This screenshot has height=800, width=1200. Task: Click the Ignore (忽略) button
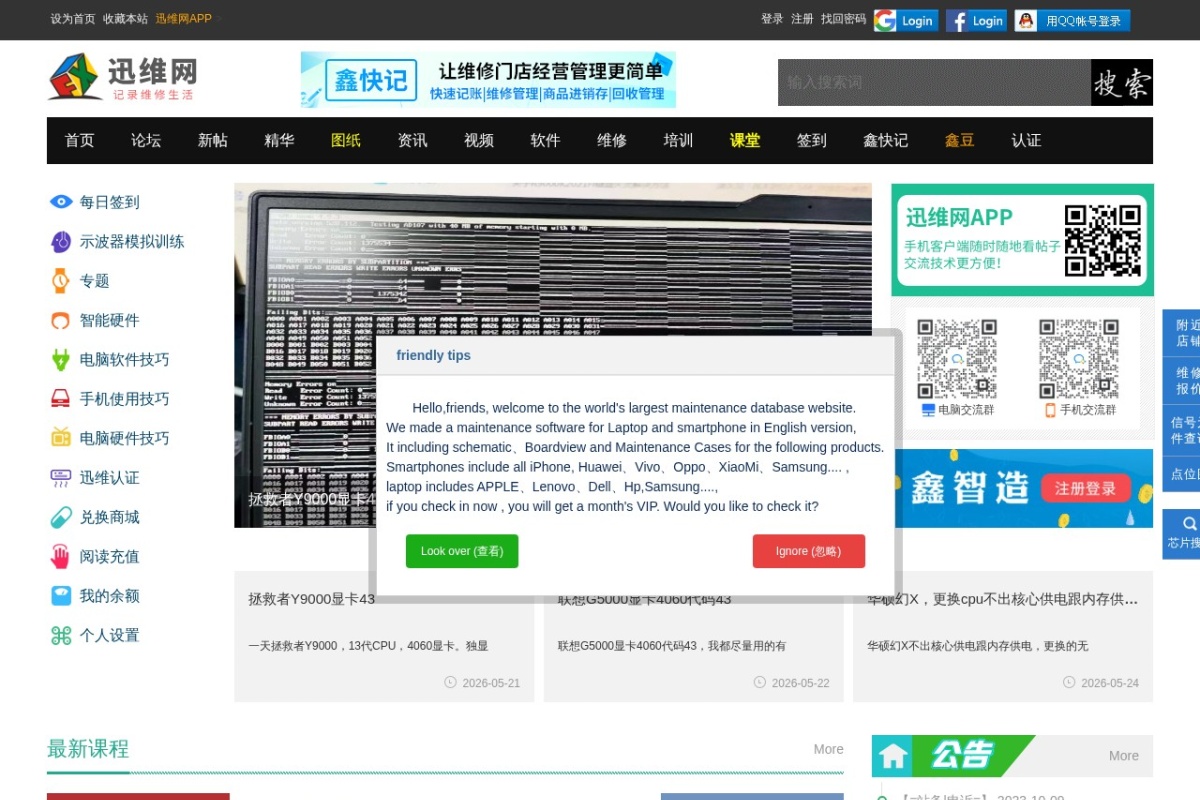tap(809, 551)
